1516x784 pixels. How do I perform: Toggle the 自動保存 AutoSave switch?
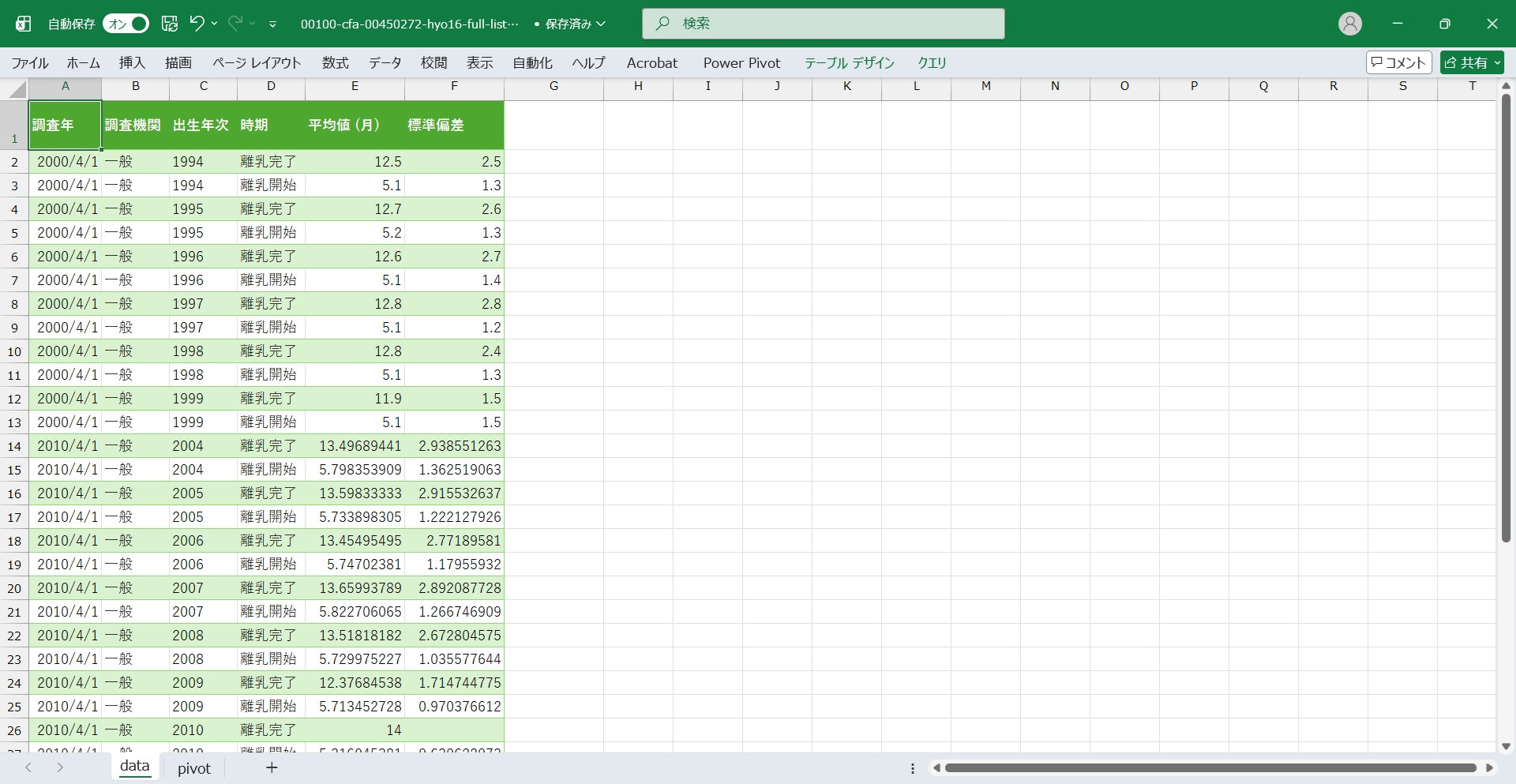[x=126, y=24]
